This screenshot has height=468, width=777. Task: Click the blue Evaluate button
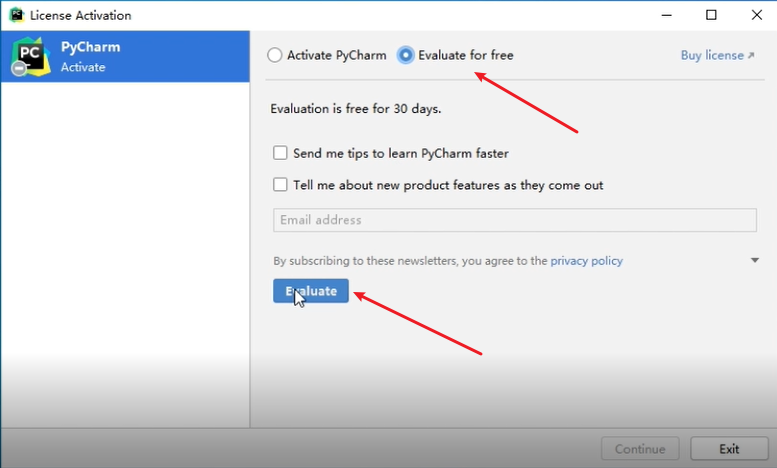coord(311,291)
